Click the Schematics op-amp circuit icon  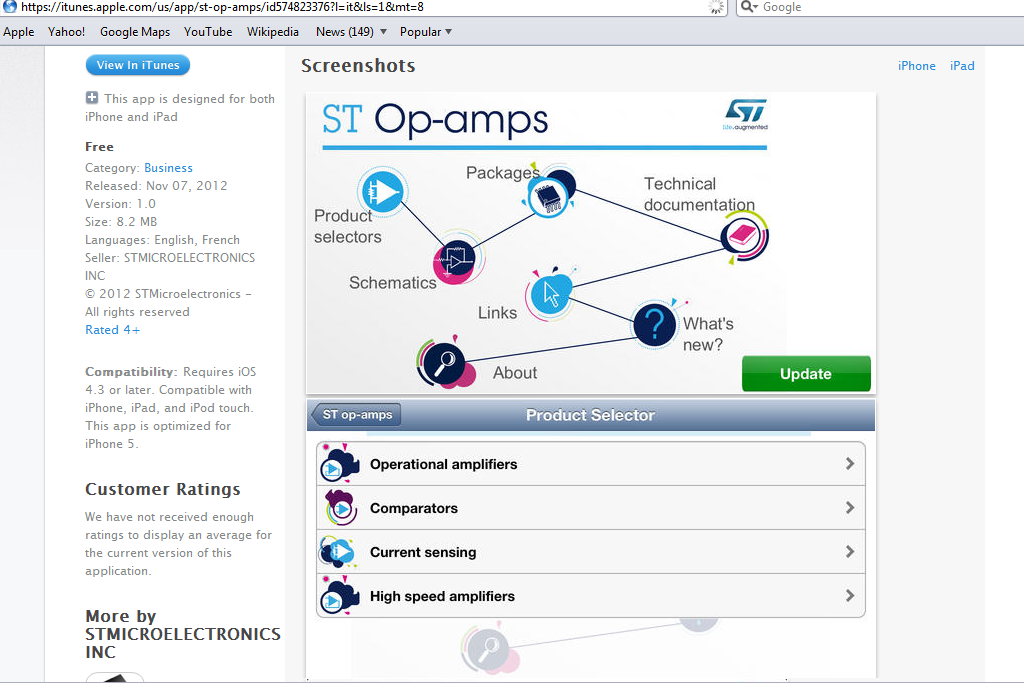(457, 259)
